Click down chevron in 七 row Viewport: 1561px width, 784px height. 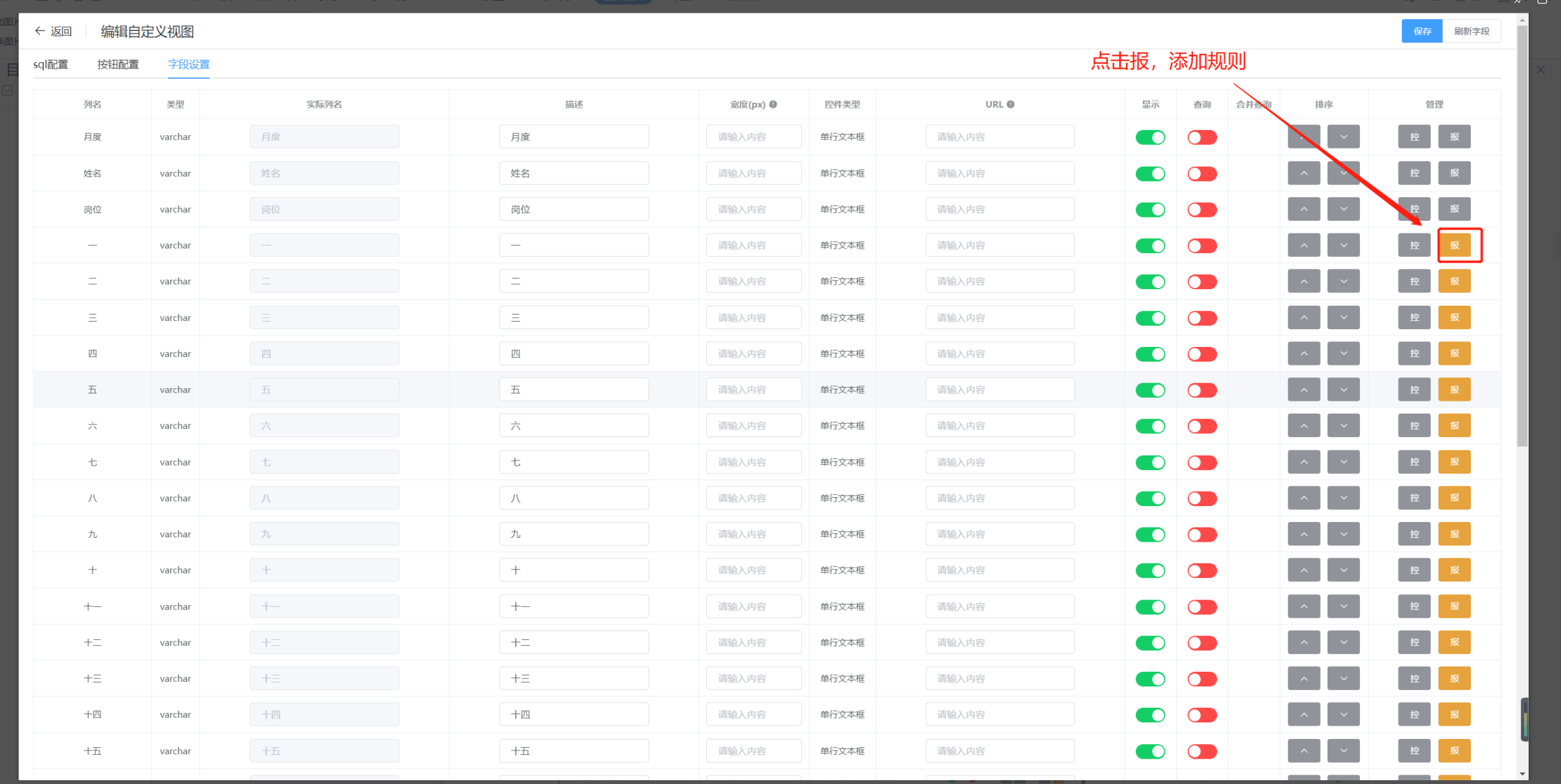[1343, 462]
